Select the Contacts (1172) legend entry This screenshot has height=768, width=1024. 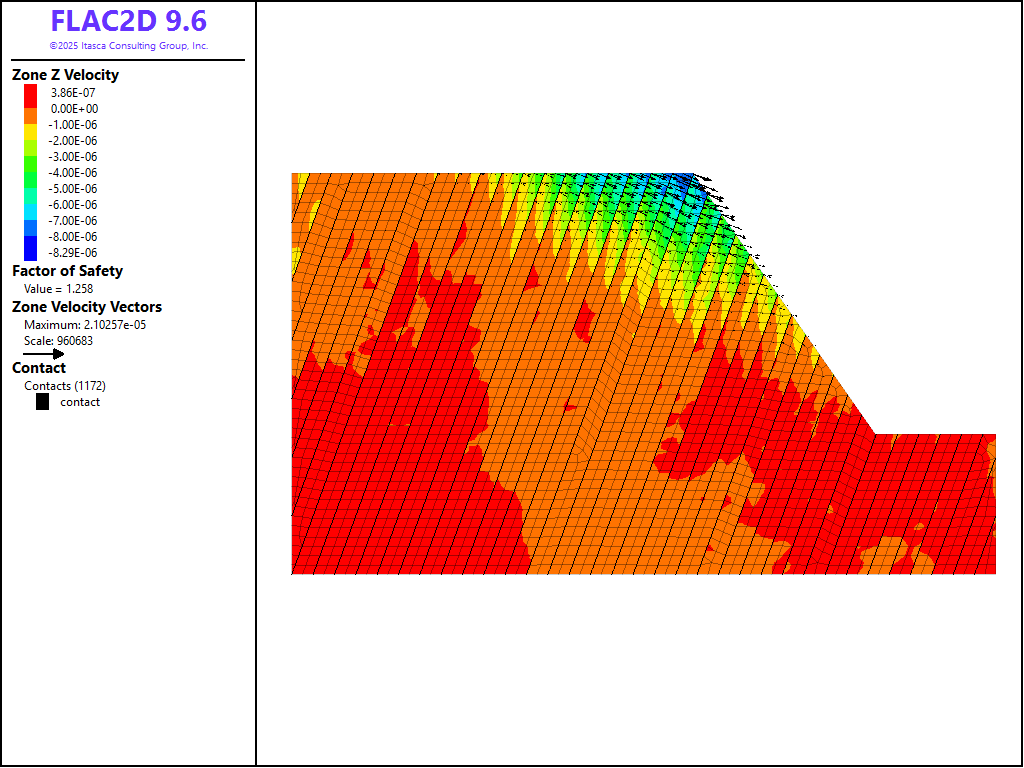click(65, 386)
